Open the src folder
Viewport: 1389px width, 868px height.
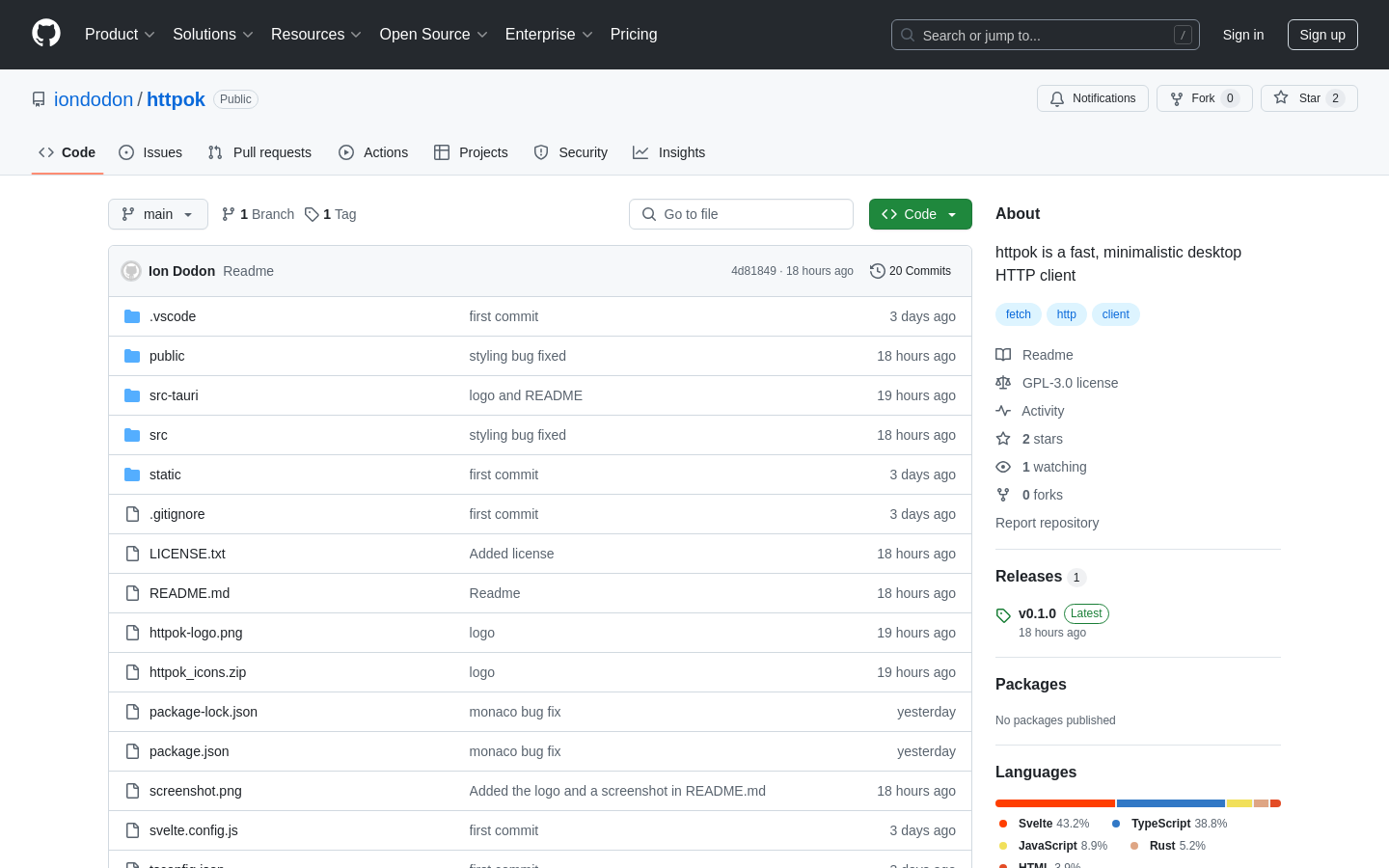(x=158, y=435)
